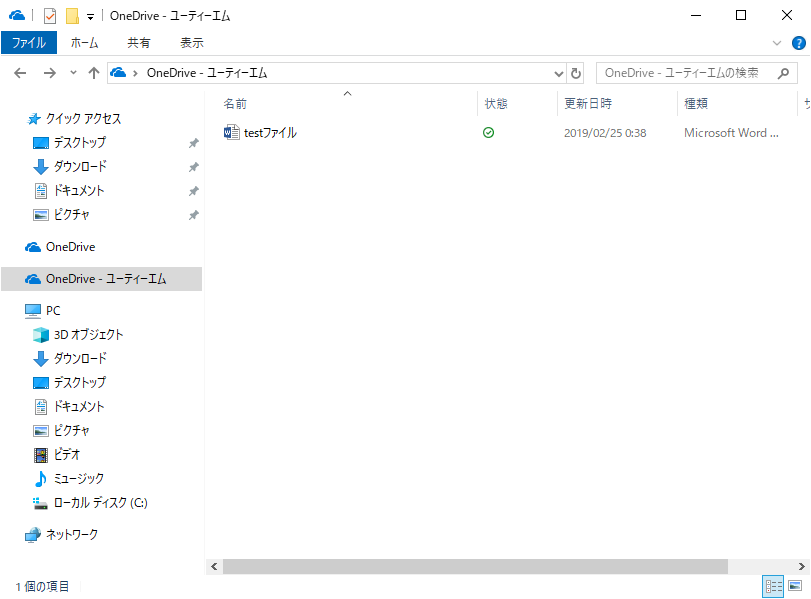The image size is (811, 599).
Task: Click the OneDrive cloud icon in title bar
Action: pos(17,16)
